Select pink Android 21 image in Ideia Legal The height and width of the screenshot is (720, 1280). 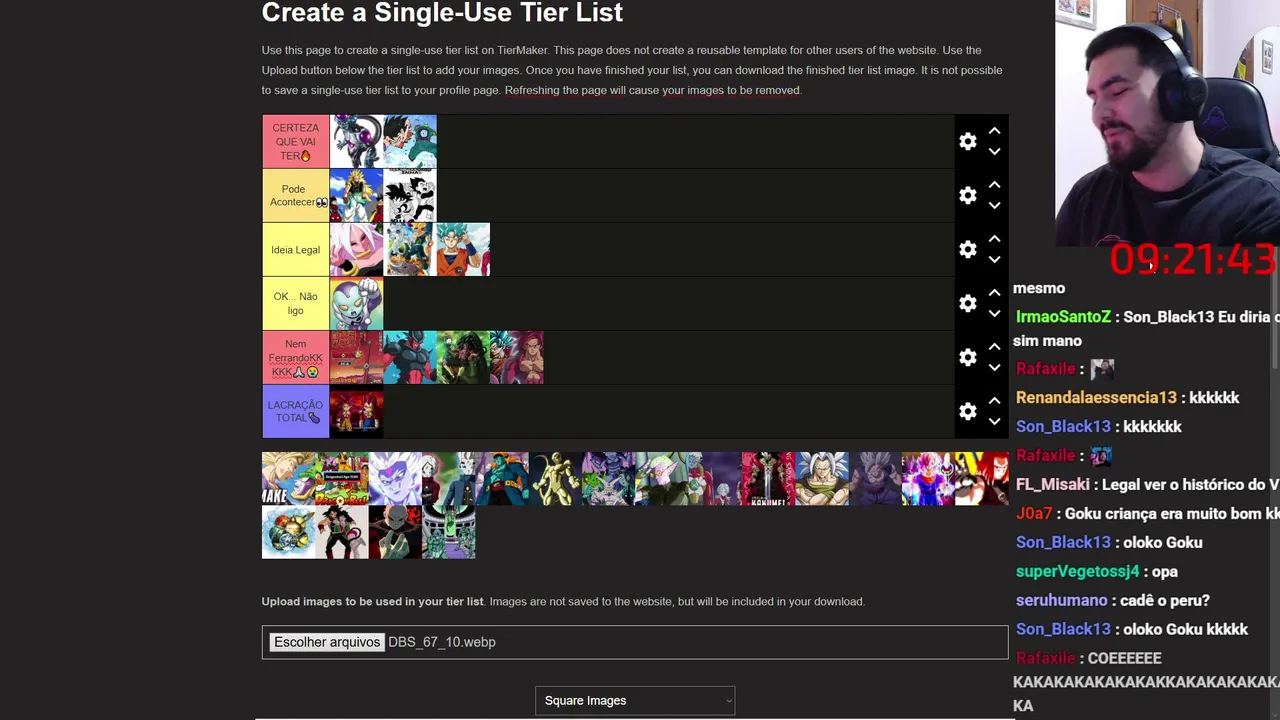pyautogui.click(x=356, y=250)
